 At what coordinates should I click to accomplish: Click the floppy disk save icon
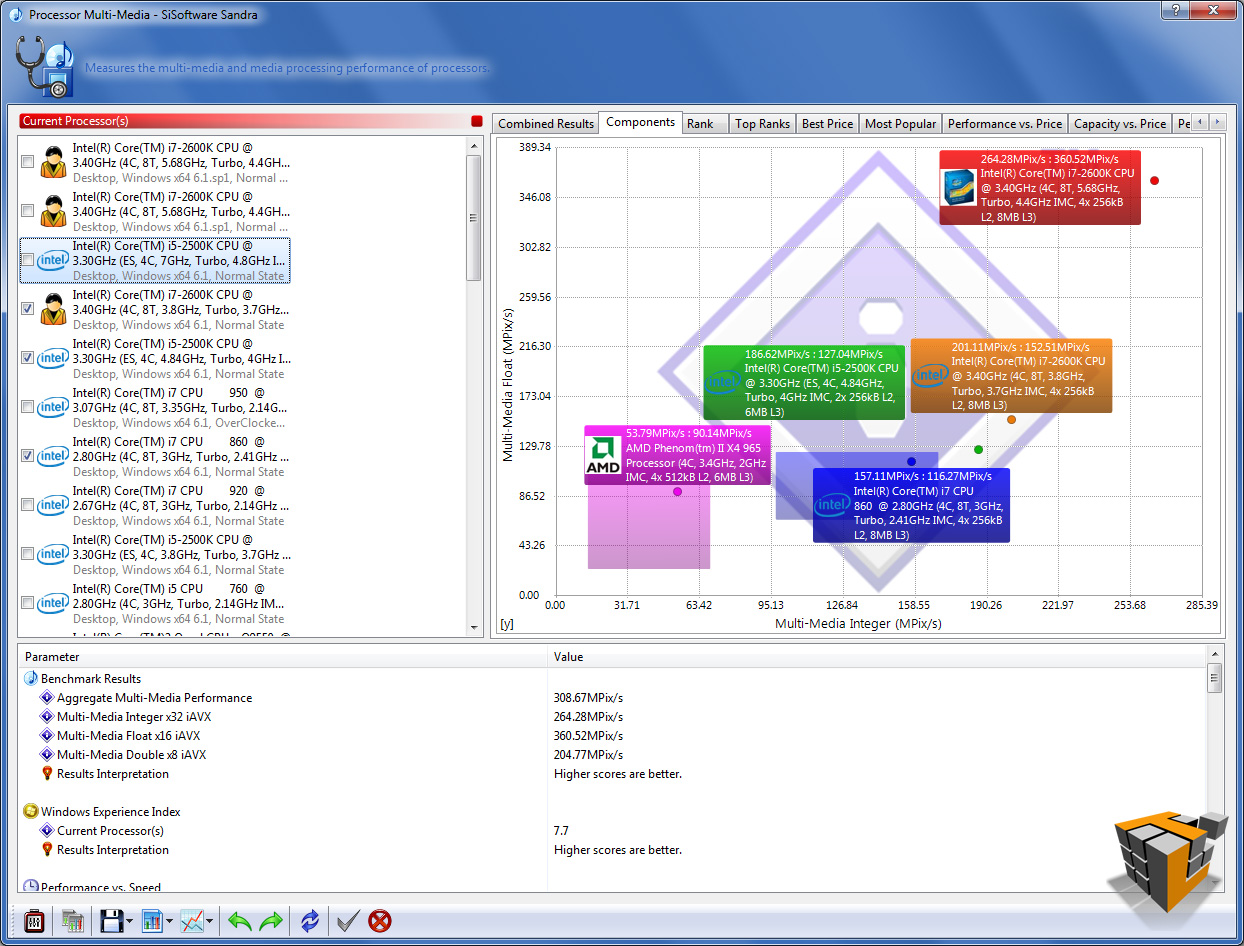pos(110,921)
